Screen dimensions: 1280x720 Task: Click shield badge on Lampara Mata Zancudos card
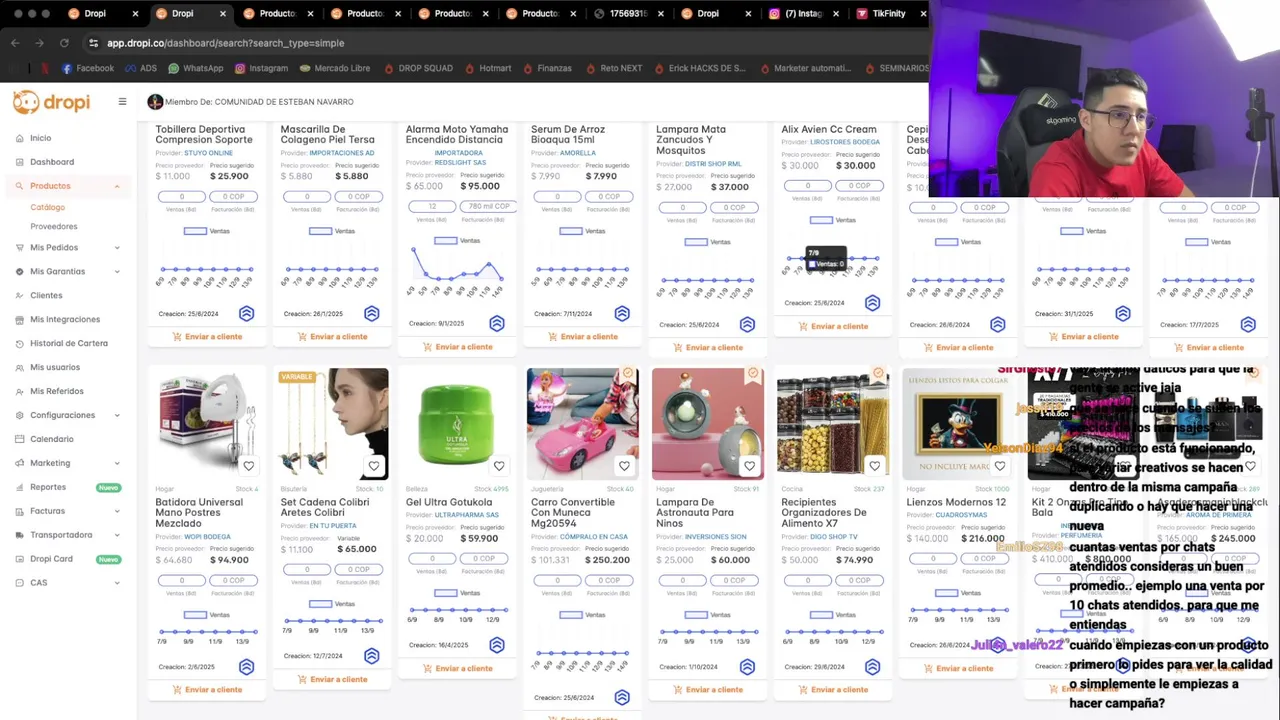point(747,325)
